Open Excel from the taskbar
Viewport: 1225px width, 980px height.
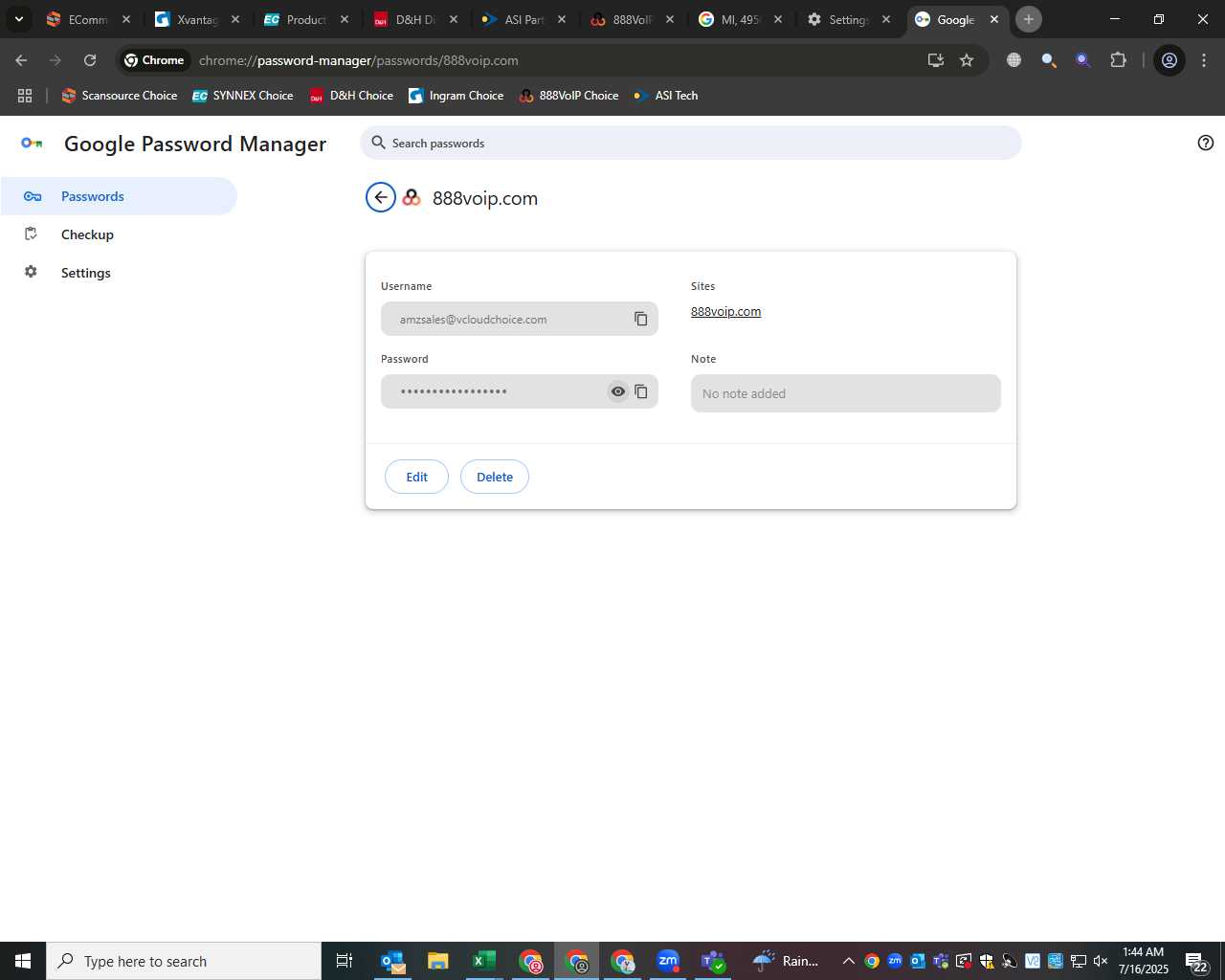pos(484,961)
